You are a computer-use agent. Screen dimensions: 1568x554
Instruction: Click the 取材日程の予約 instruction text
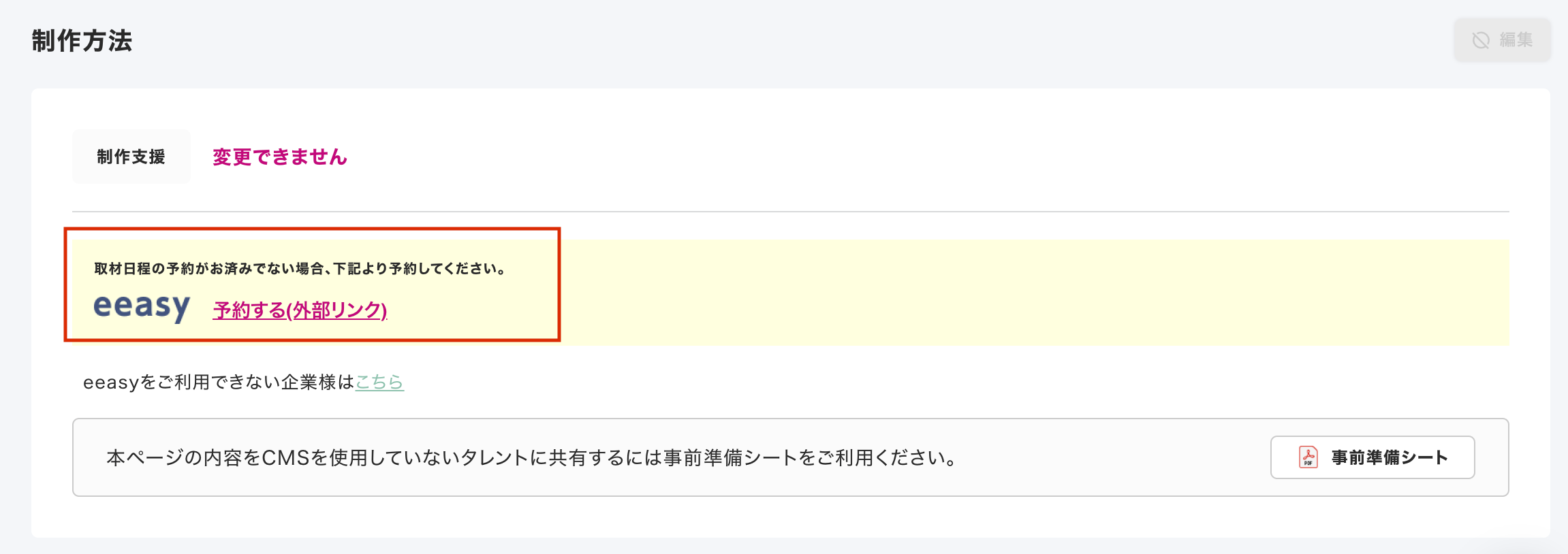(204, 269)
